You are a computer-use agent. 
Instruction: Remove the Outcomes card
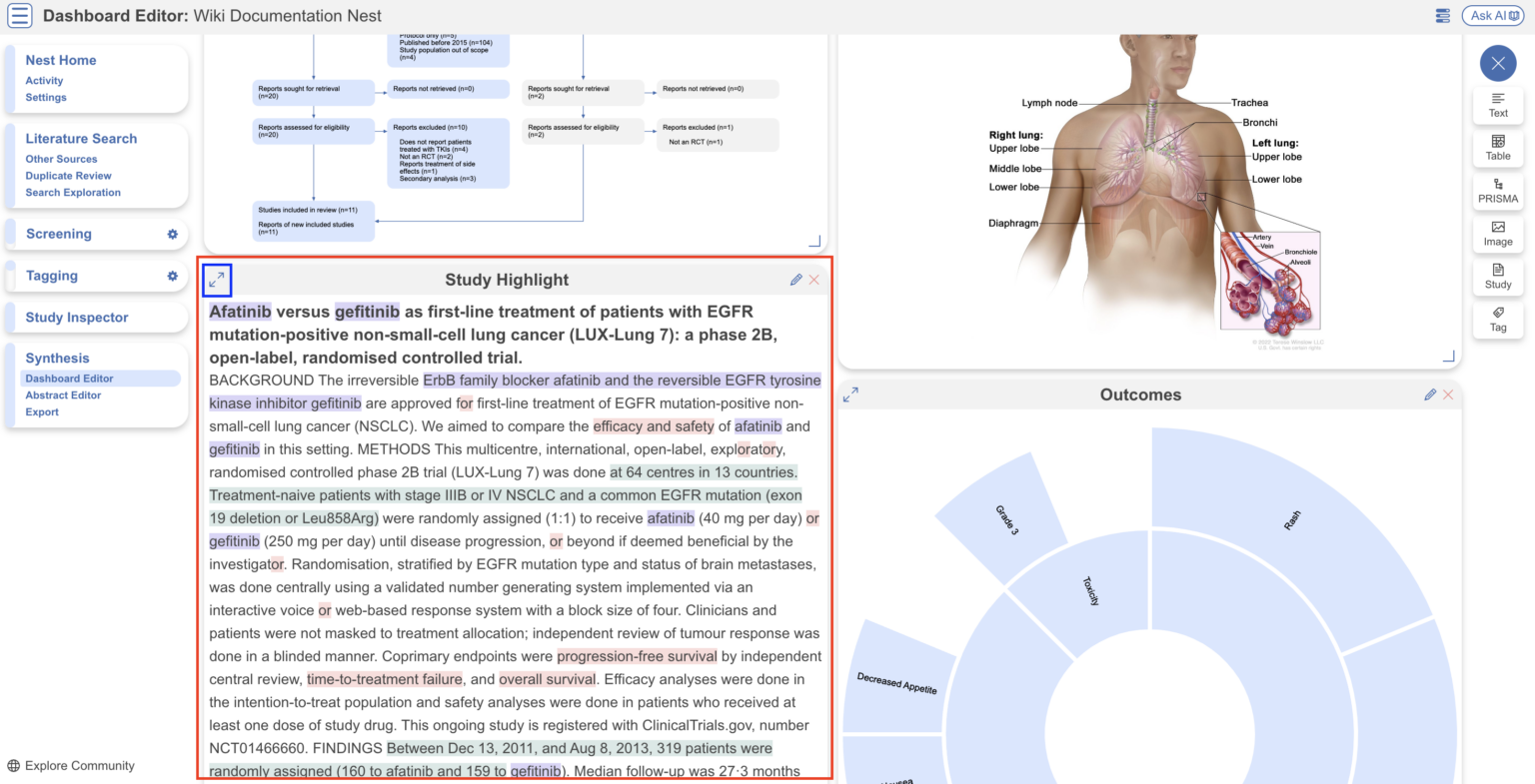tap(1448, 394)
